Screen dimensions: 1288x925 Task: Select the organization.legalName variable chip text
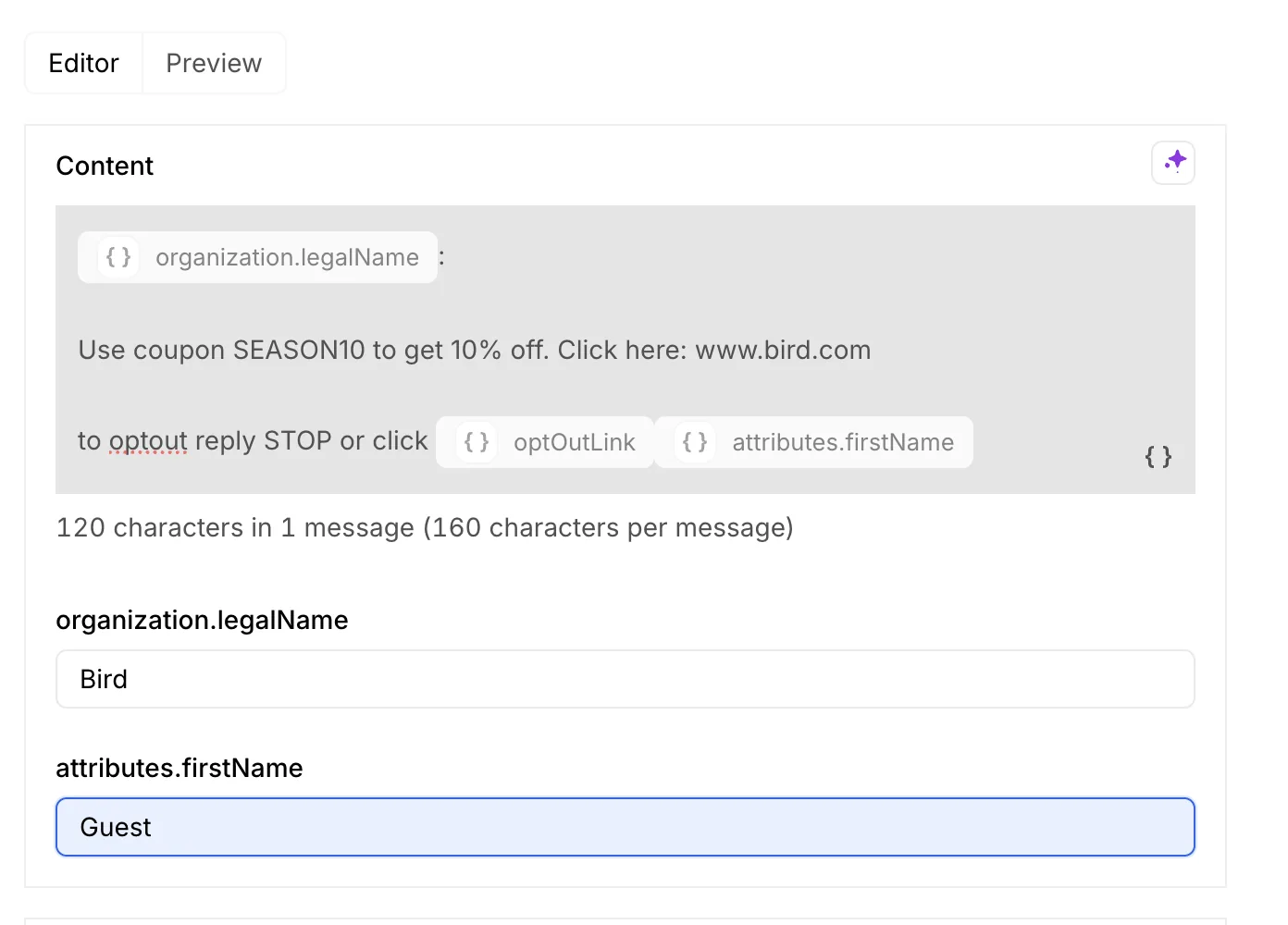tap(287, 257)
